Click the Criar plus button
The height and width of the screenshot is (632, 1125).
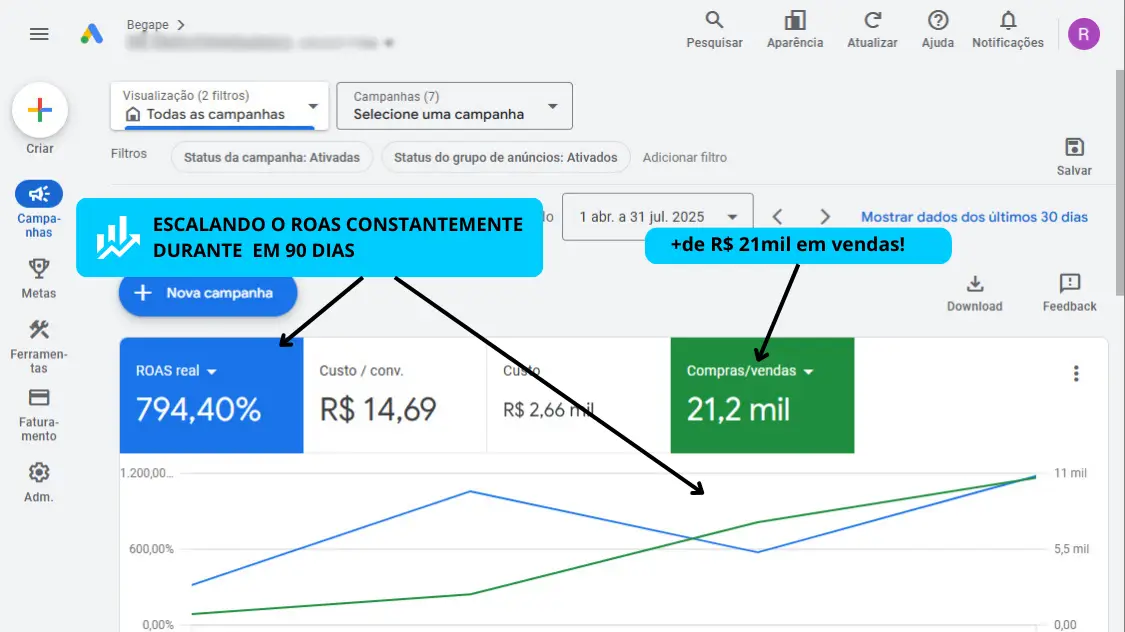(40, 110)
